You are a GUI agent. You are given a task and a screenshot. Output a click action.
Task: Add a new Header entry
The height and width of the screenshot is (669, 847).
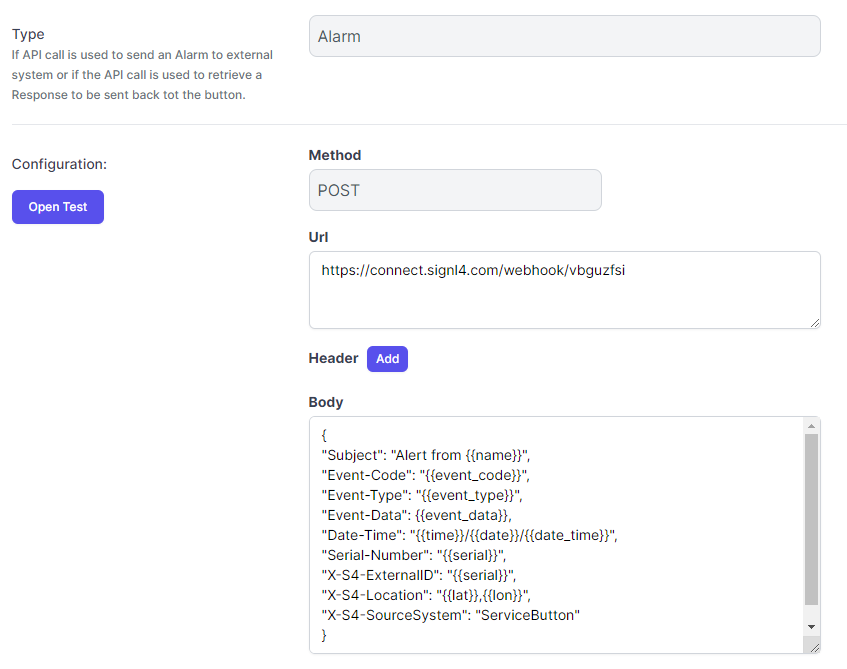coord(387,359)
